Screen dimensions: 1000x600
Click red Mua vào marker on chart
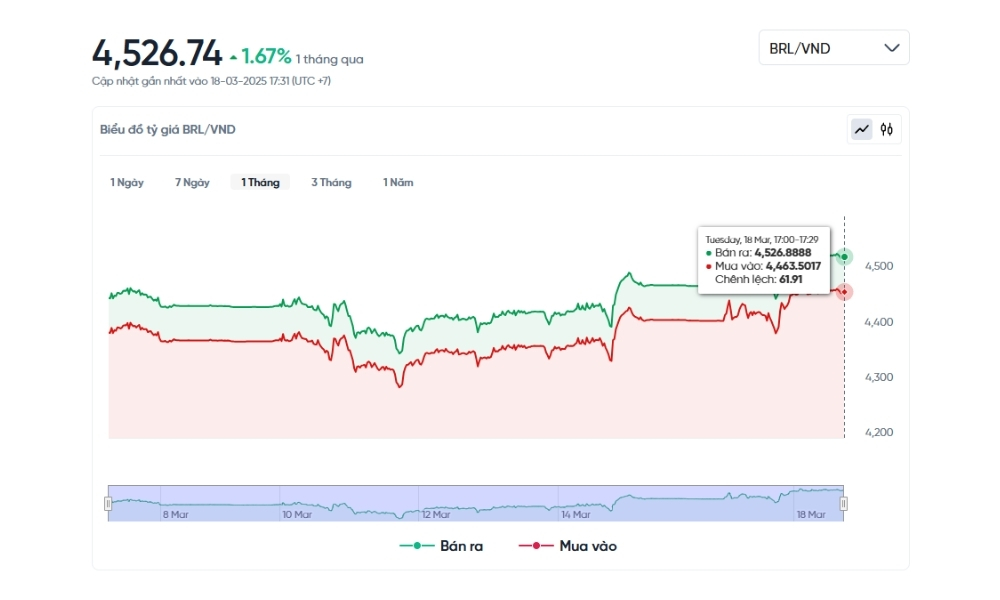[845, 291]
